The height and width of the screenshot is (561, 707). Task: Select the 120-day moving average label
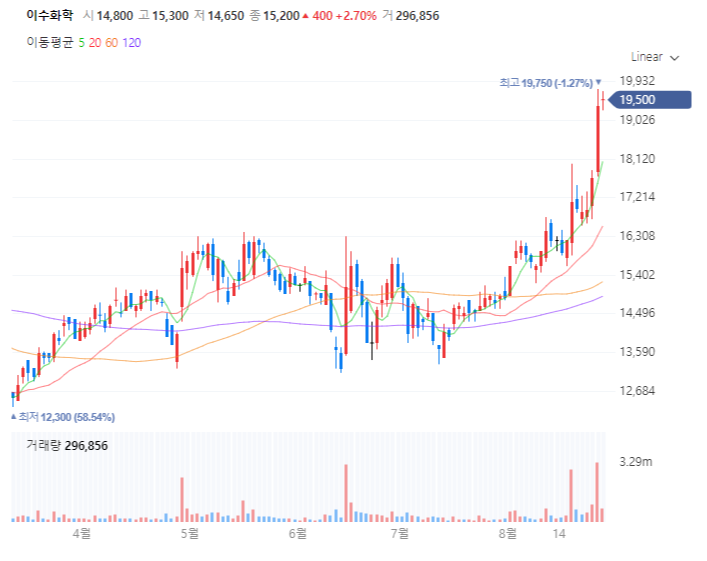coord(132,43)
